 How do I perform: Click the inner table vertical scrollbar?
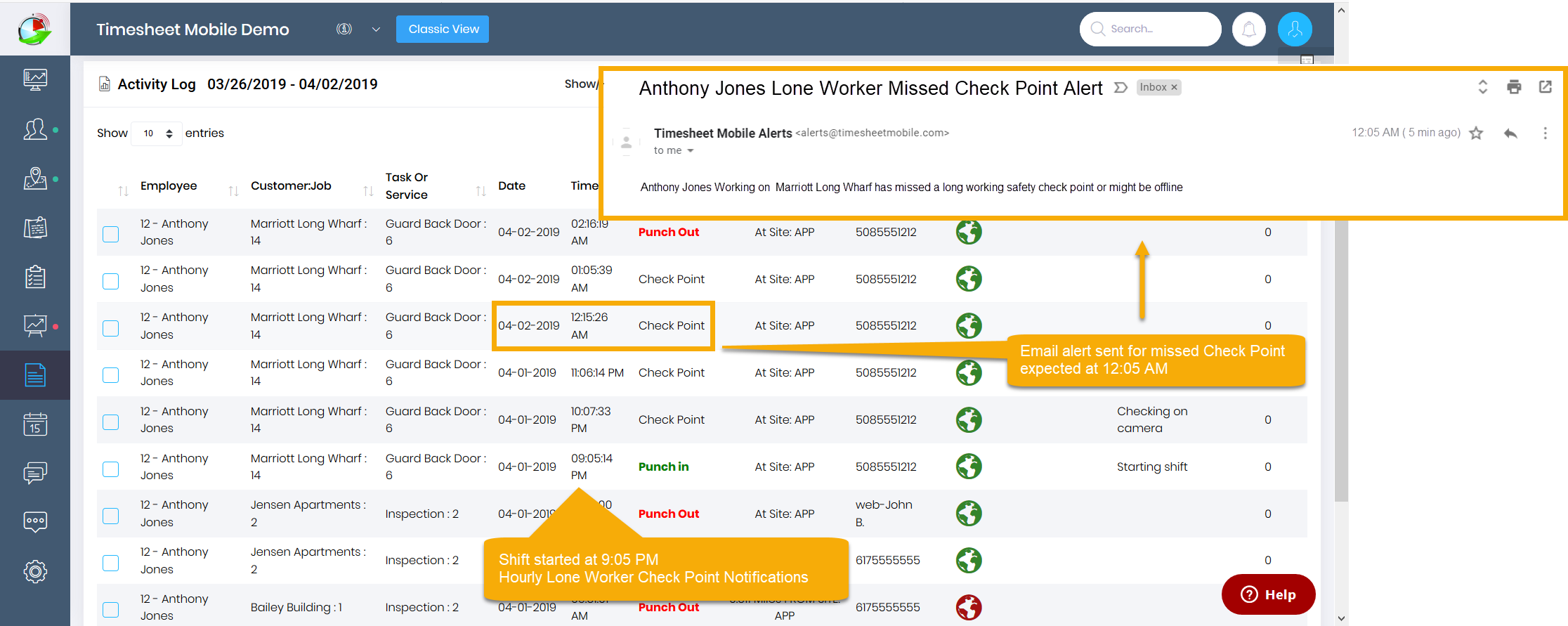[x=1341, y=361]
